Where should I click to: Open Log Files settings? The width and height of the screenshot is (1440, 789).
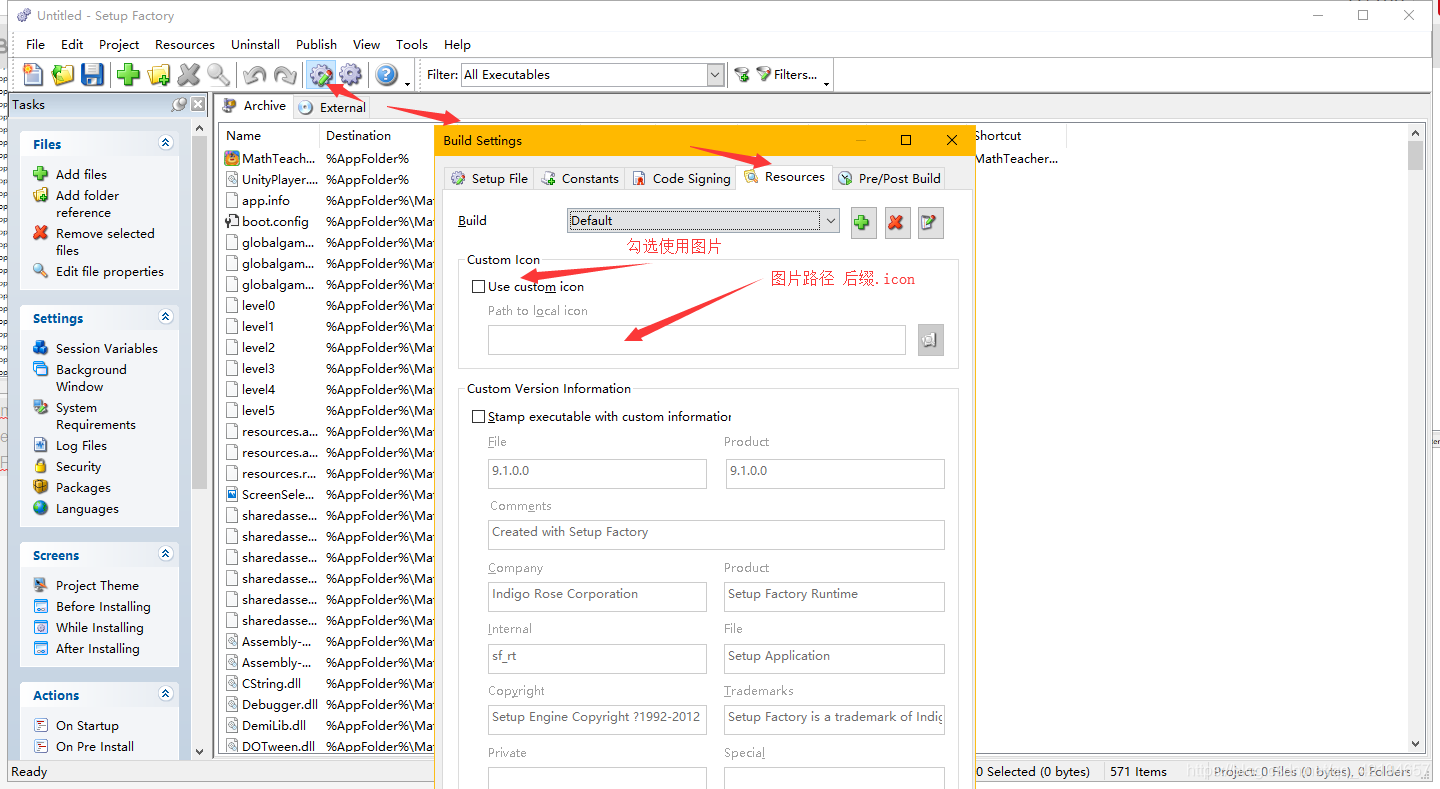[x=81, y=446]
